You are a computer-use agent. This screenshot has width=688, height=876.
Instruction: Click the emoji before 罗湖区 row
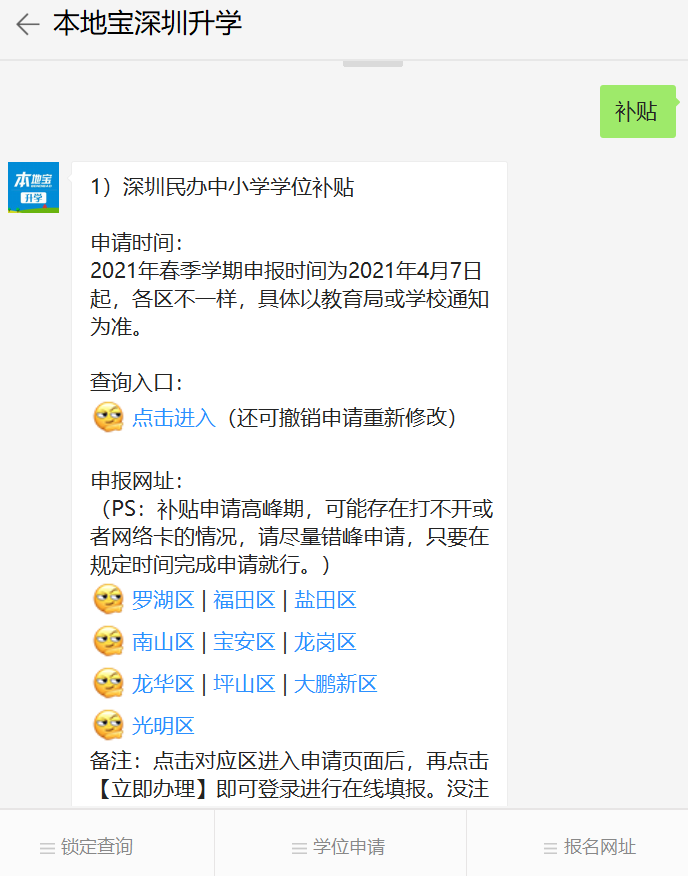pos(108,600)
